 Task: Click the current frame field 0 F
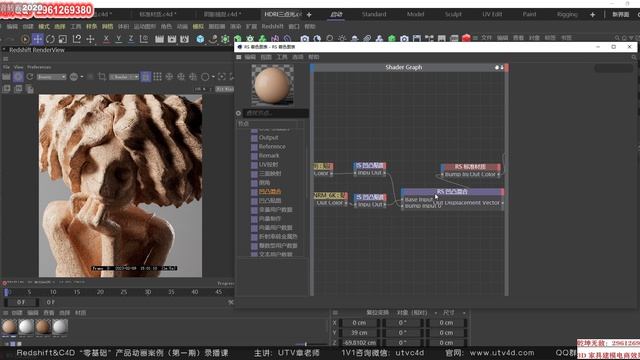point(21,302)
